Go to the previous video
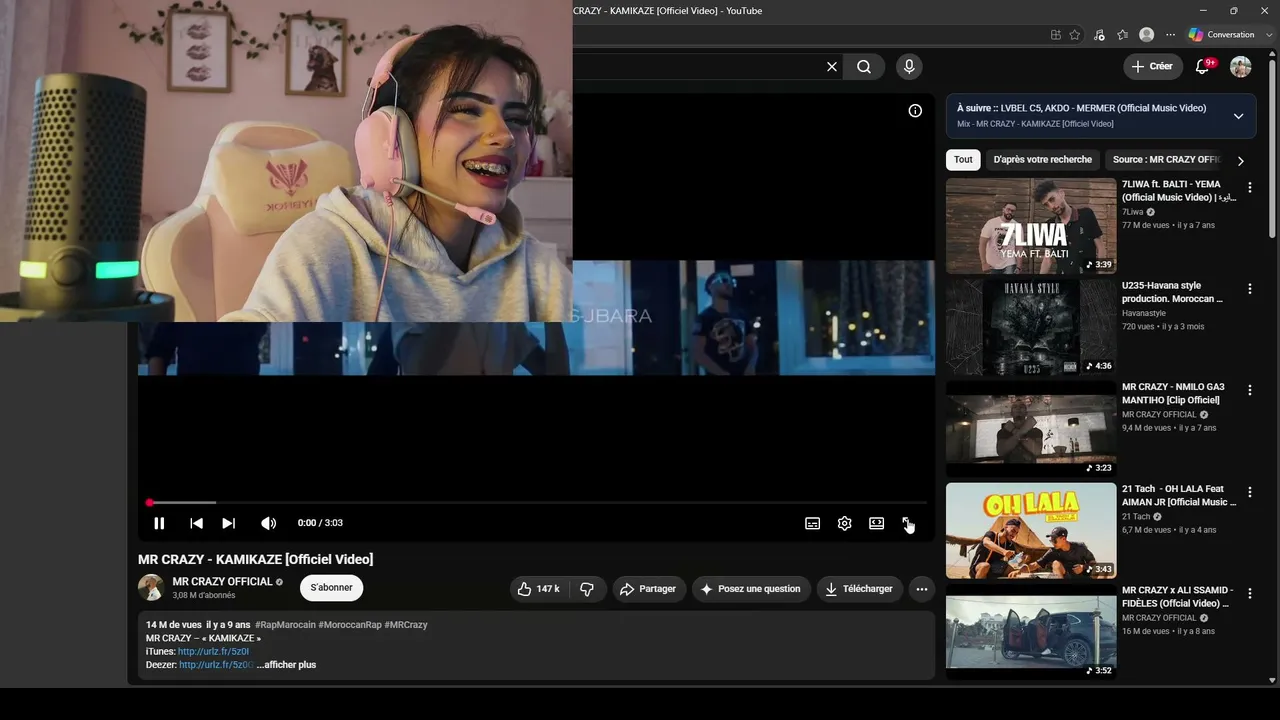This screenshot has height=720, width=1280. [x=197, y=523]
